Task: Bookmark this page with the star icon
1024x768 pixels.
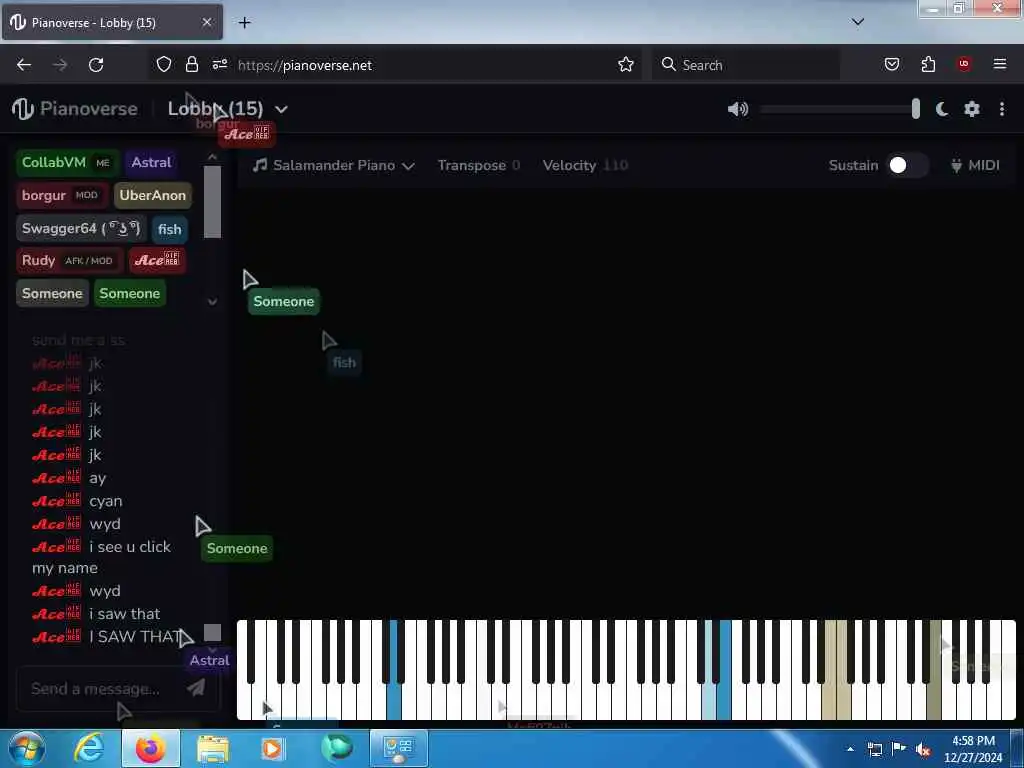Action: 626,65
